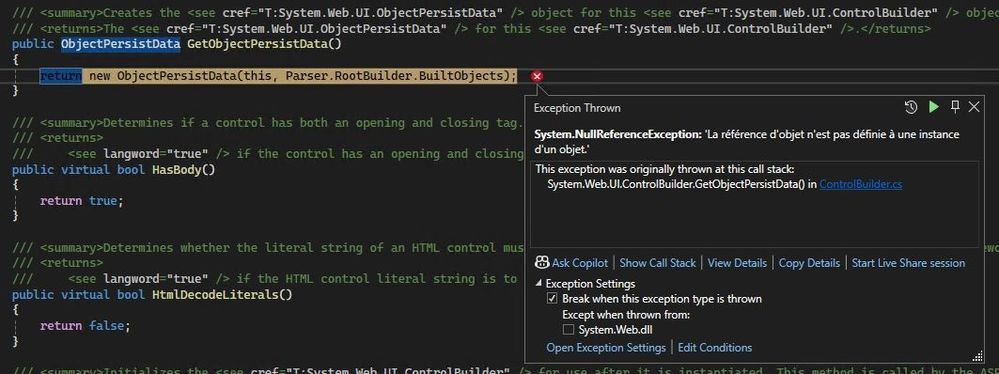Click the red exception error icon
Screen dimensions: 999x374
[537, 76]
